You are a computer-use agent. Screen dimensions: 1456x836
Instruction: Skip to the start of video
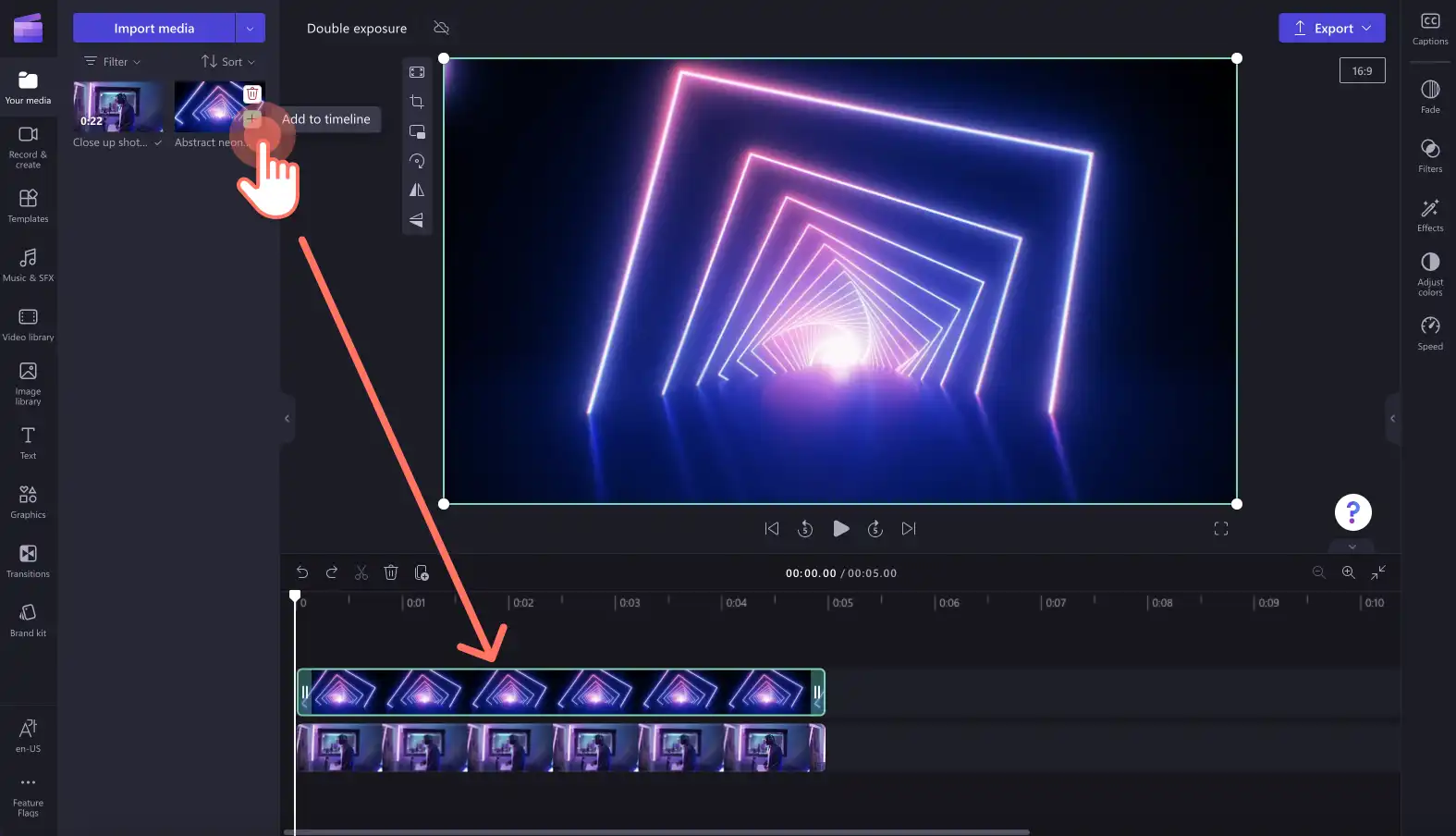tap(772, 529)
